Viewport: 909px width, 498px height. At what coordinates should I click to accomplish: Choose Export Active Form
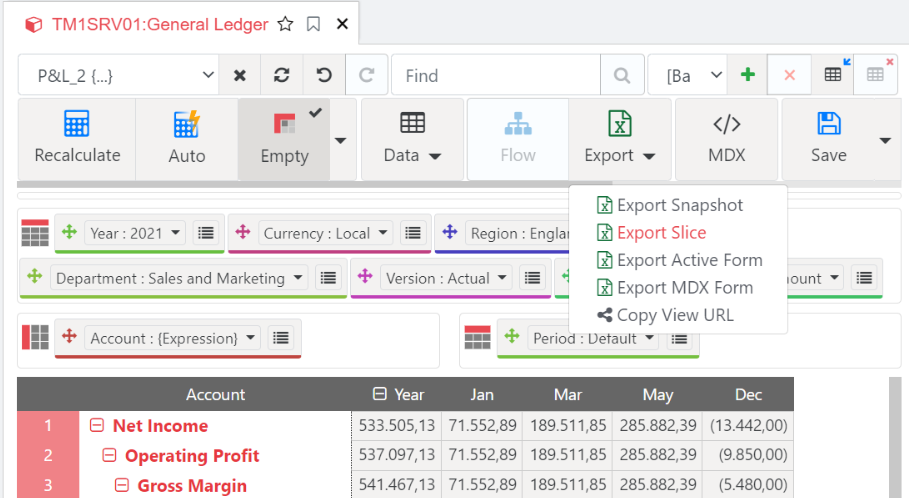point(679,260)
